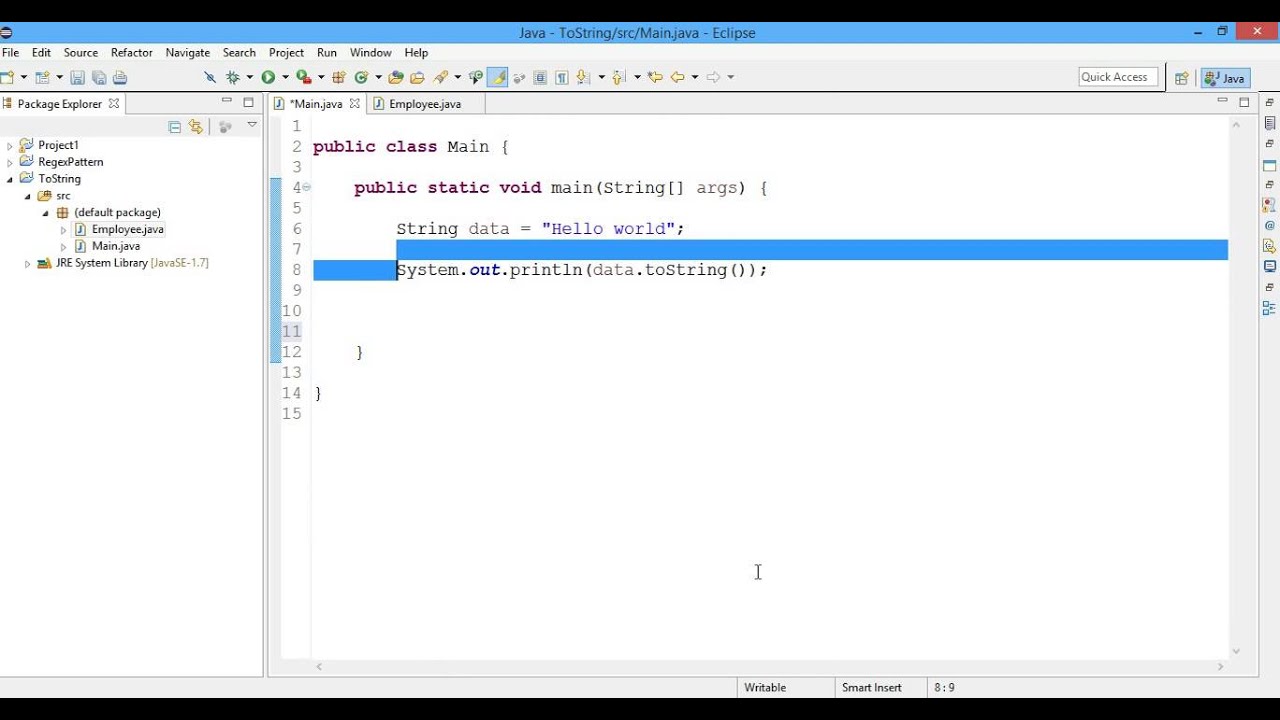
Task: Click editor vertical scroll down arrow
Action: (1236, 651)
